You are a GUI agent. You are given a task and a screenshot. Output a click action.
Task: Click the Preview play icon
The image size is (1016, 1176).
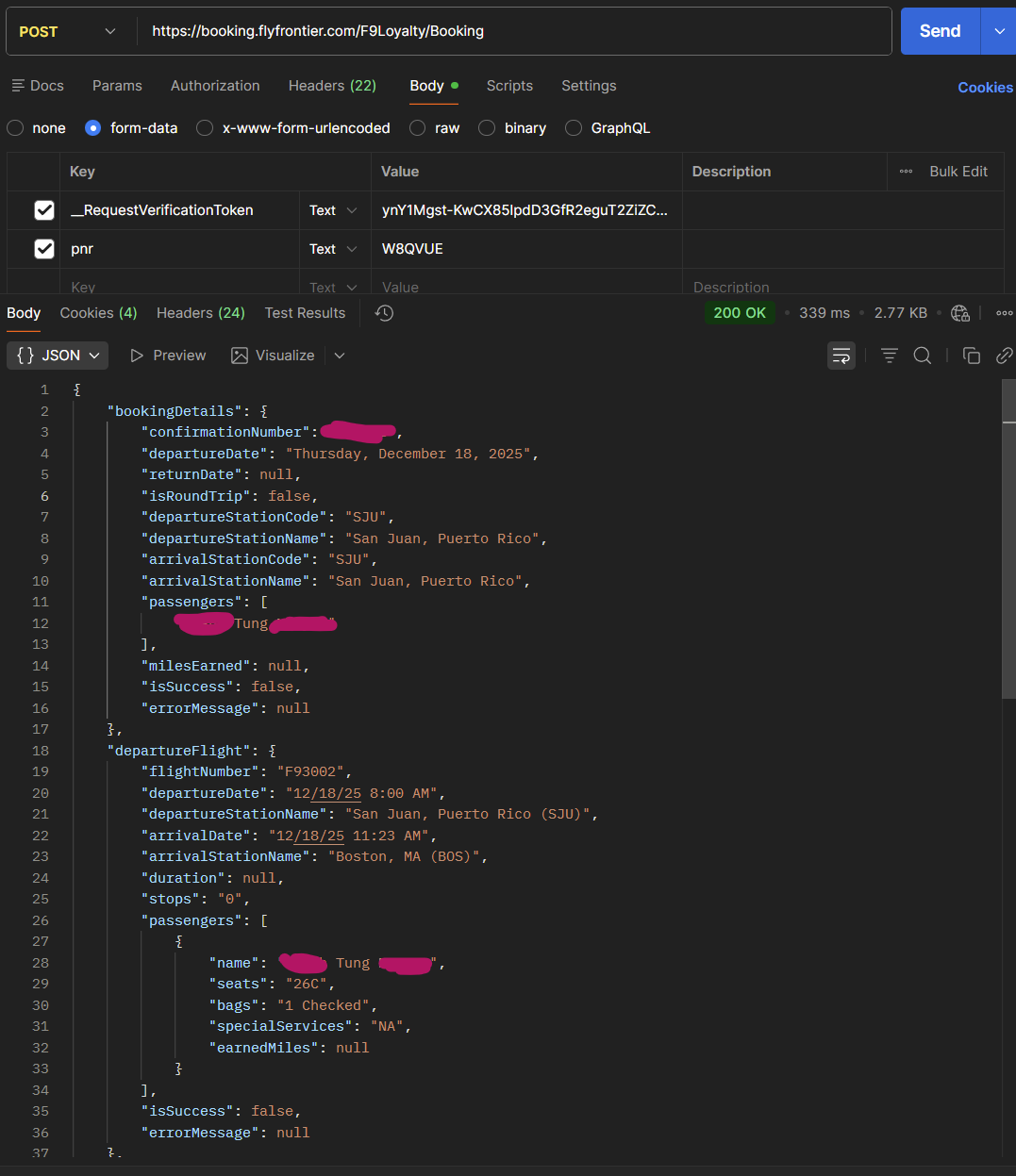pos(137,356)
